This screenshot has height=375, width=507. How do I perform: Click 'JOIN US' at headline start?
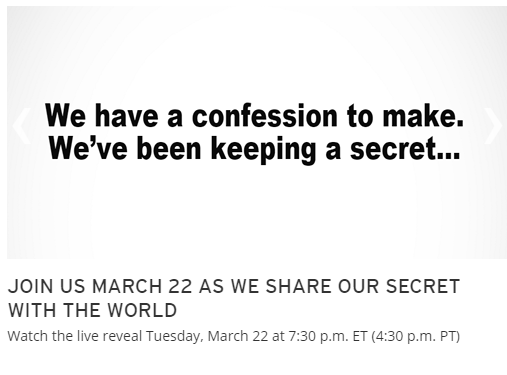(x=47, y=286)
